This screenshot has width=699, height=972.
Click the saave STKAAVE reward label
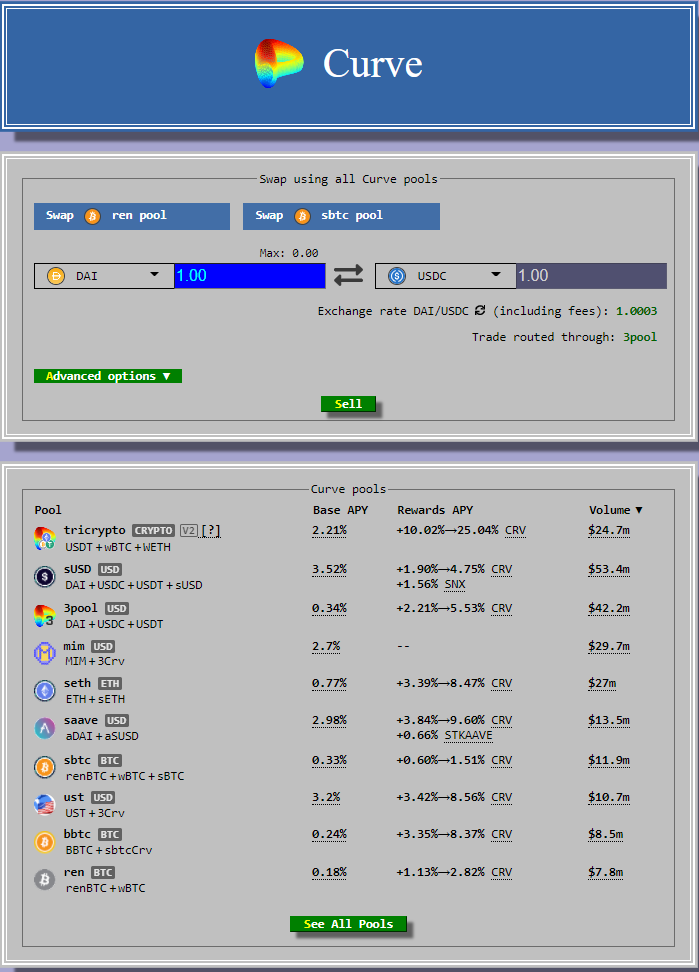pos(468,735)
